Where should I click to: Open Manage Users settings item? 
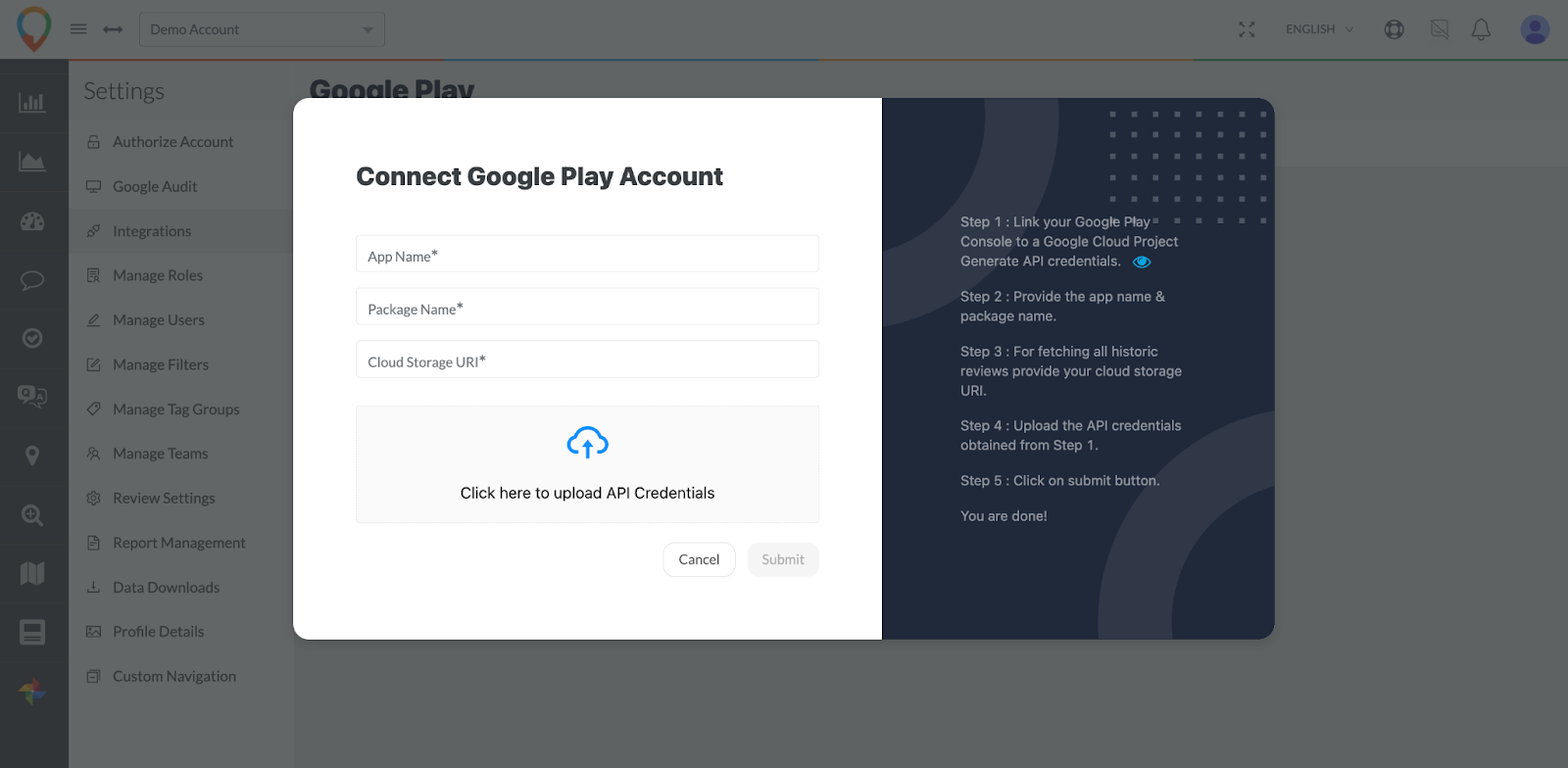[x=158, y=320]
